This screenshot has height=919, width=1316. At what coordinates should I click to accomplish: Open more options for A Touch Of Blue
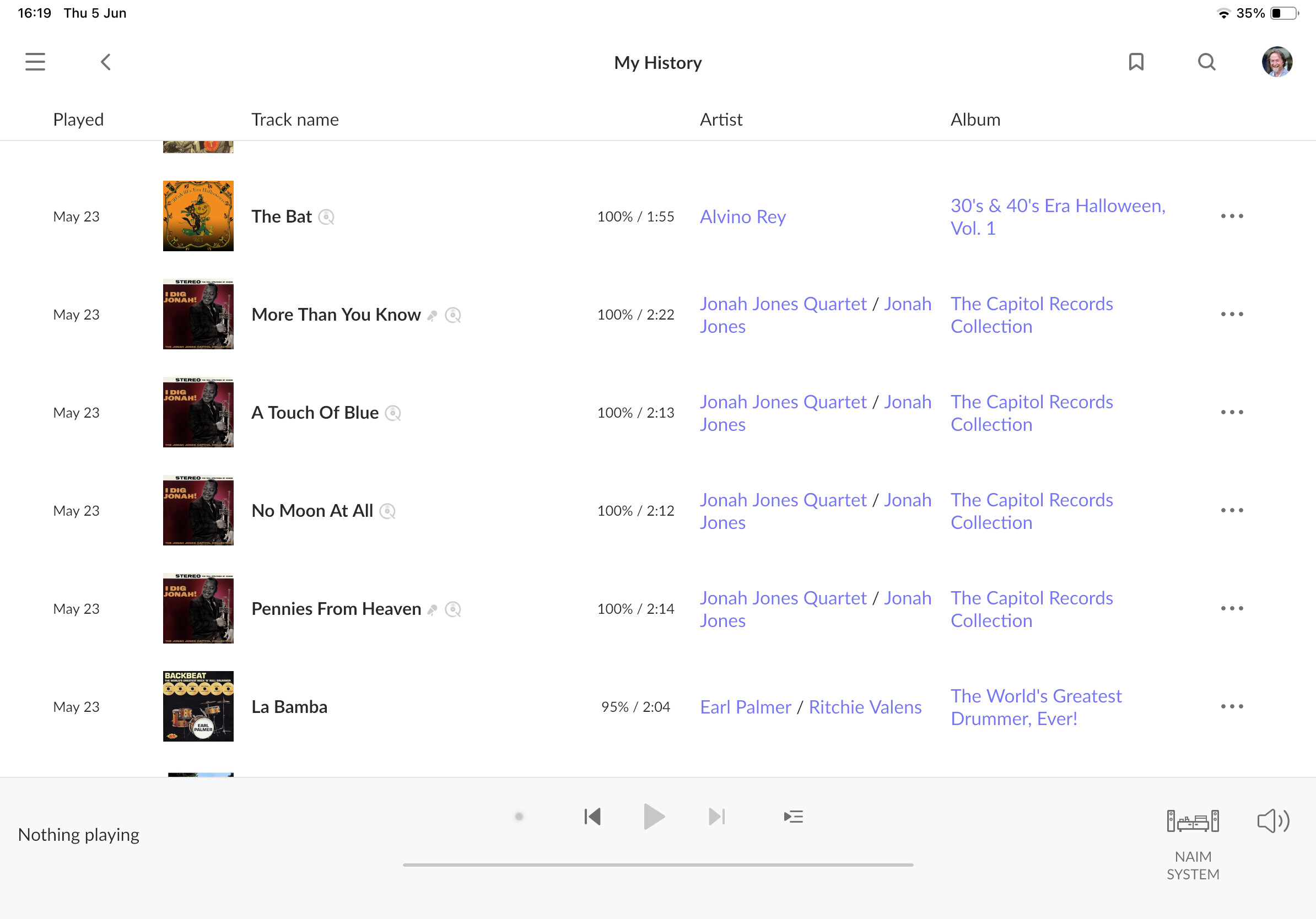pyautogui.click(x=1231, y=413)
